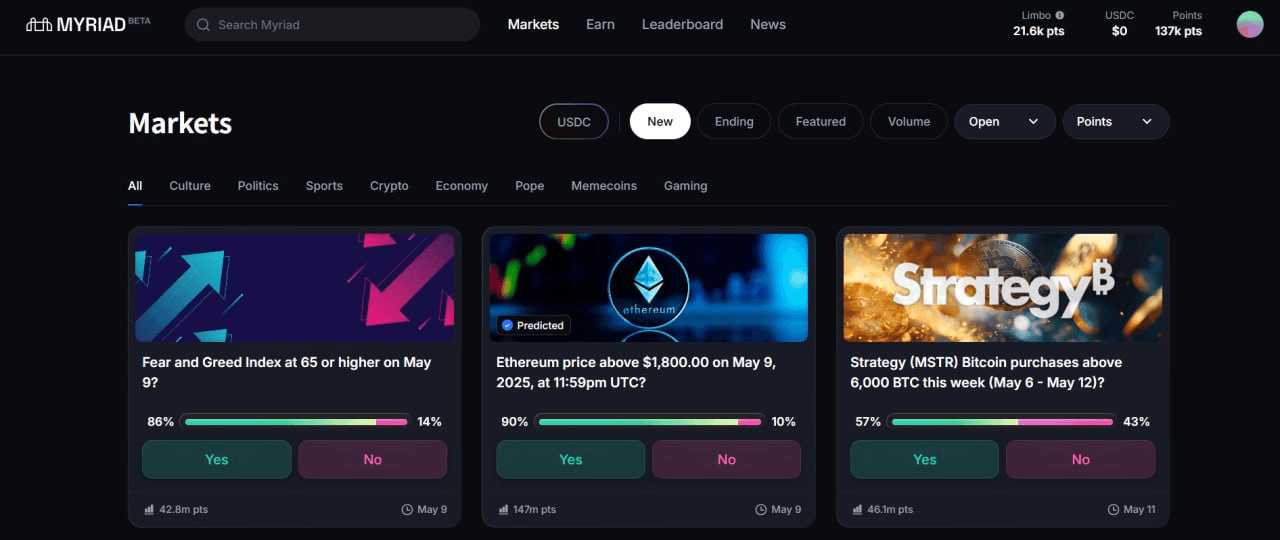
Task: Click the Limbo info icon
Action: (x=1060, y=15)
